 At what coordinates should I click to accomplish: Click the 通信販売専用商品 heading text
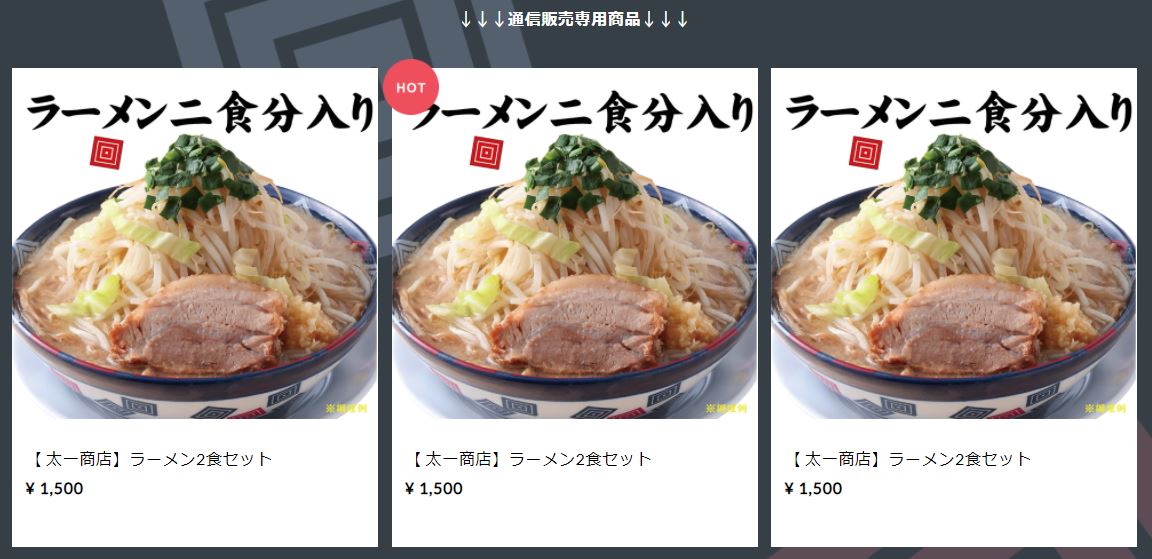pyautogui.click(x=575, y=19)
